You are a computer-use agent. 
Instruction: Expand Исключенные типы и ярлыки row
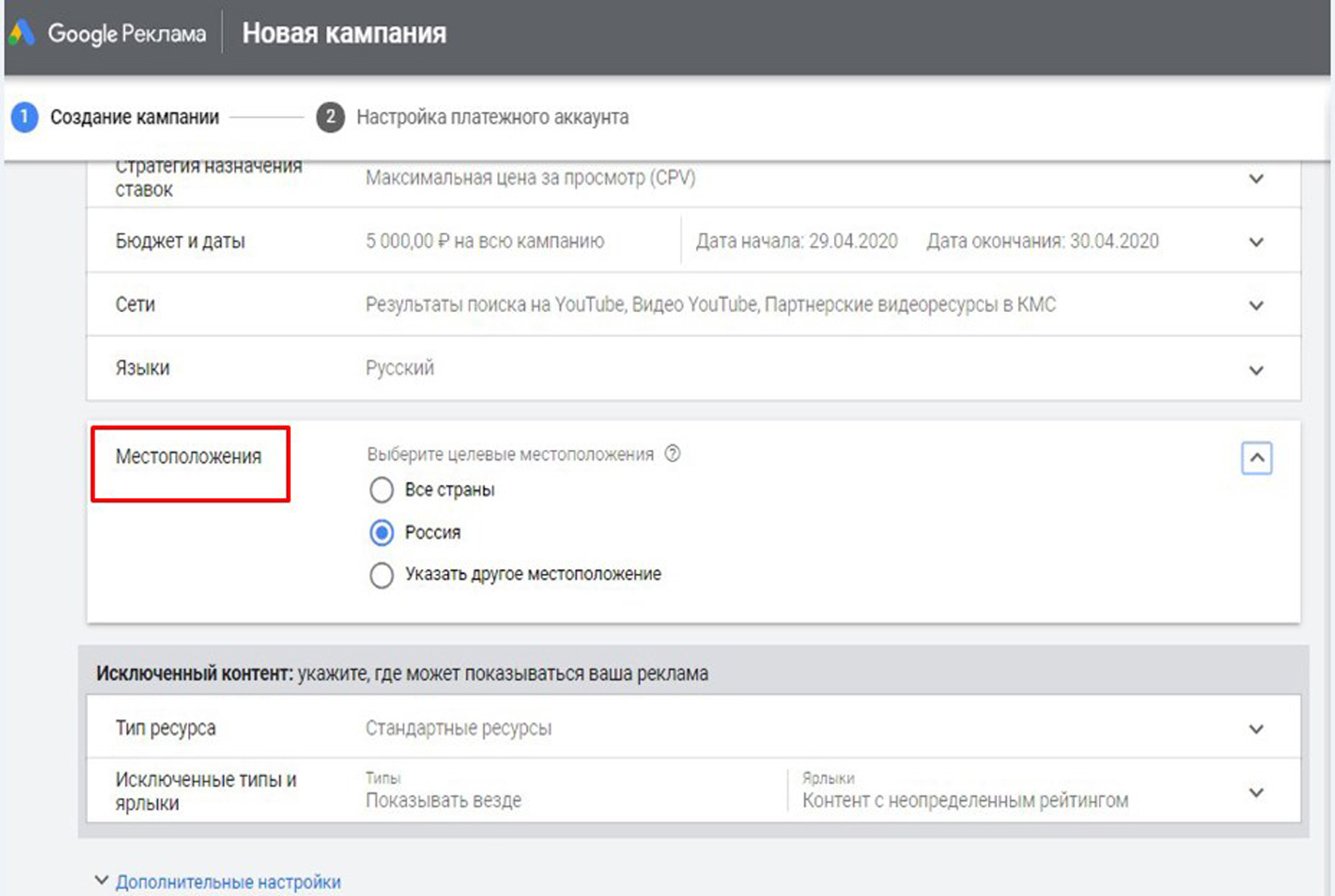[1256, 792]
